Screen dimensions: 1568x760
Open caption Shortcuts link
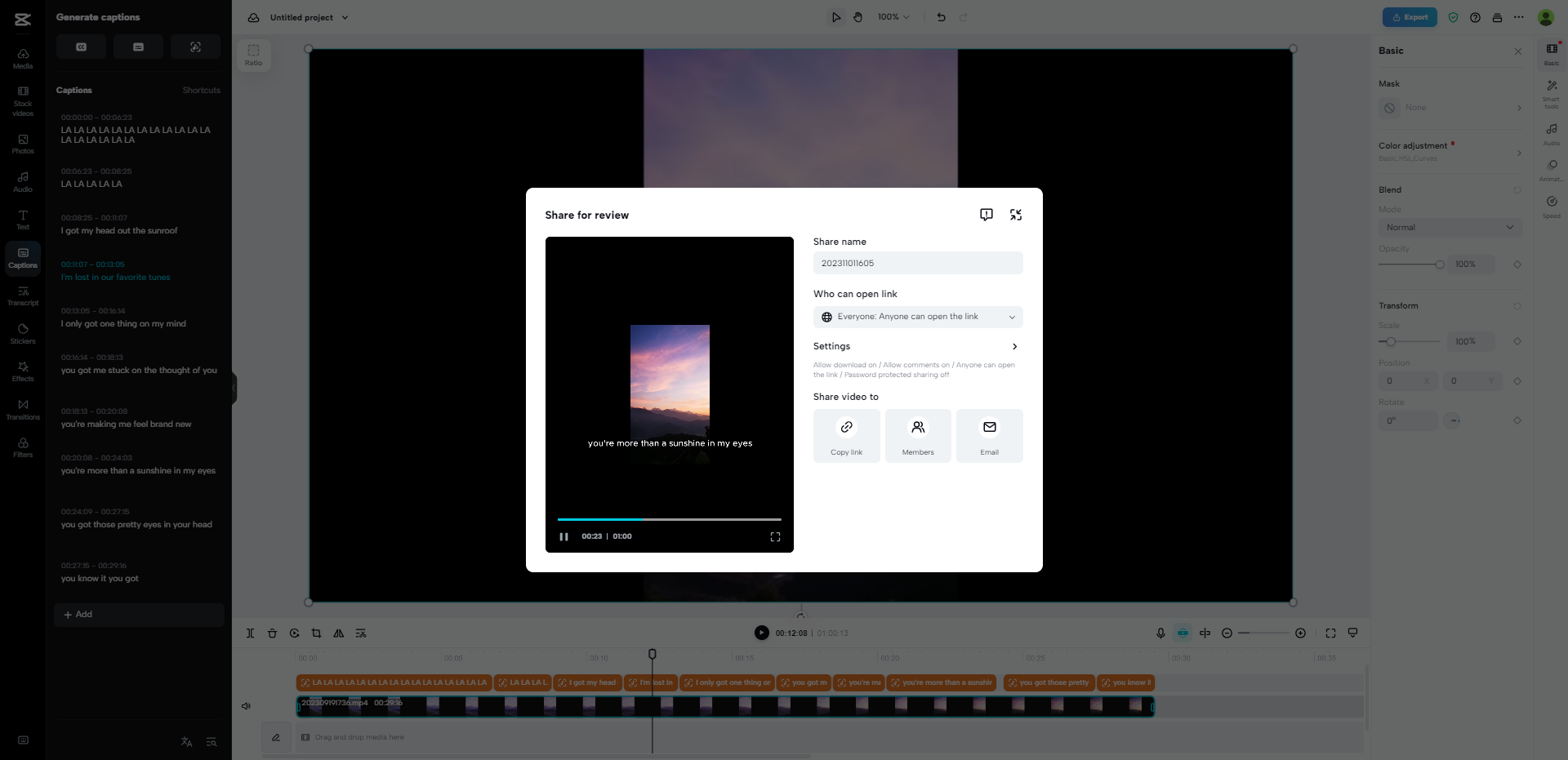pos(202,91)
